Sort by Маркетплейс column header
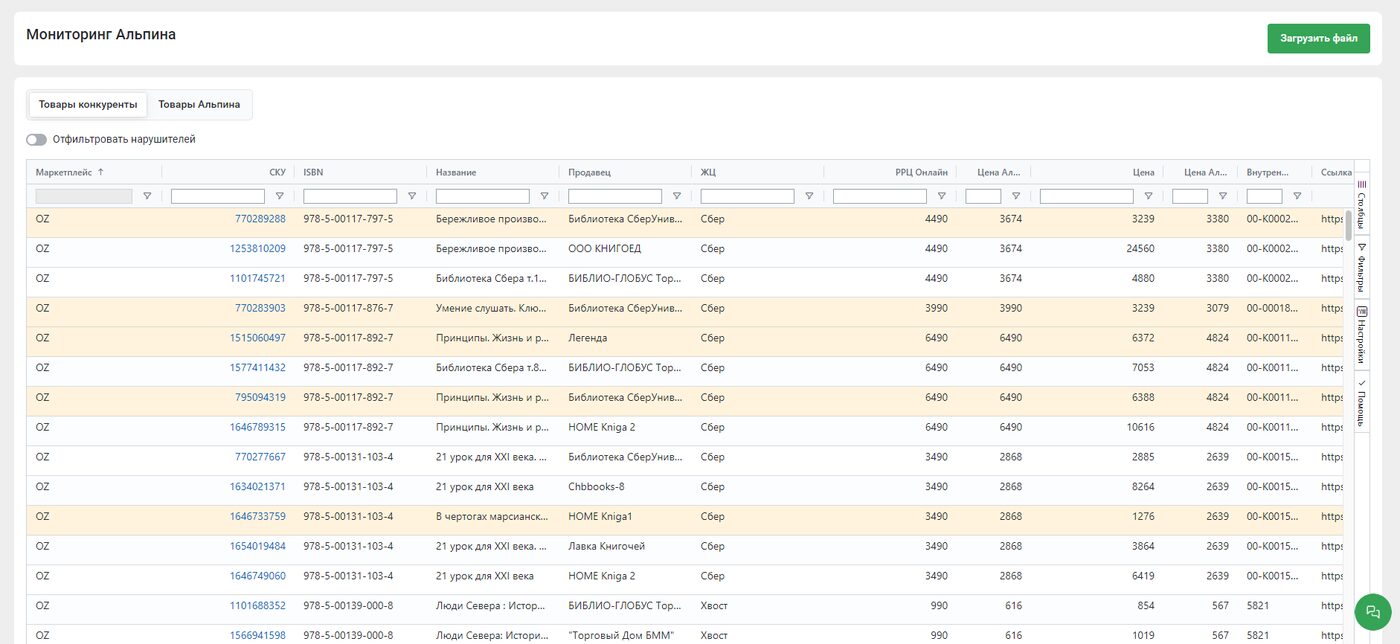Screen dimensions: 1400x644 point(69,172)
